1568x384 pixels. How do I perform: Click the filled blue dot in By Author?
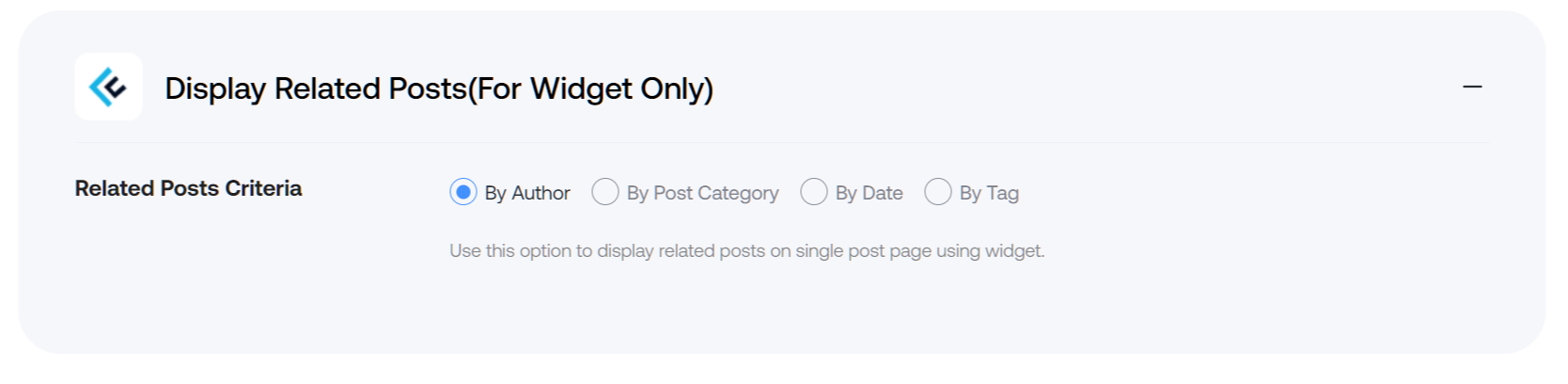pyautogui.click(x=463, y=192)
